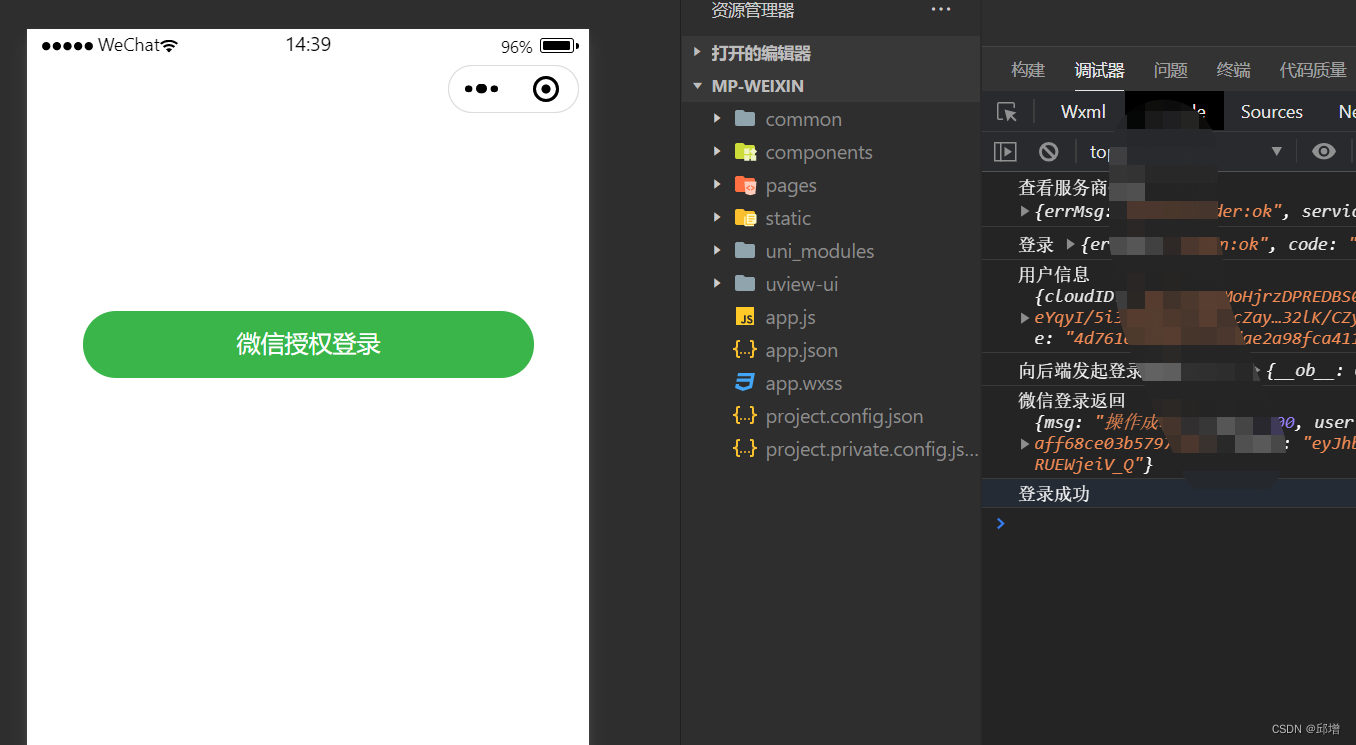
Task: Tap the green 微信授权登录 button
Action: click(308, 344)
